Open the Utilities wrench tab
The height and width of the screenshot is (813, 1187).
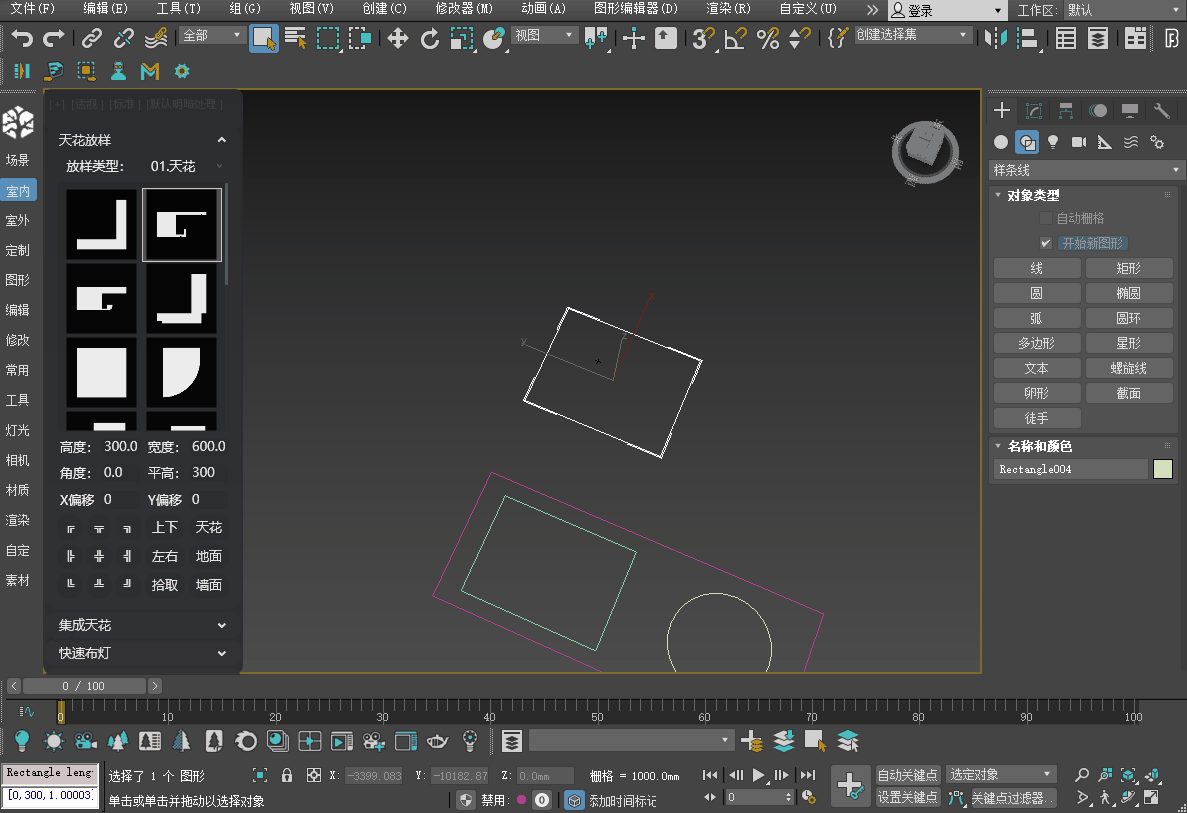coord(1161,111)
